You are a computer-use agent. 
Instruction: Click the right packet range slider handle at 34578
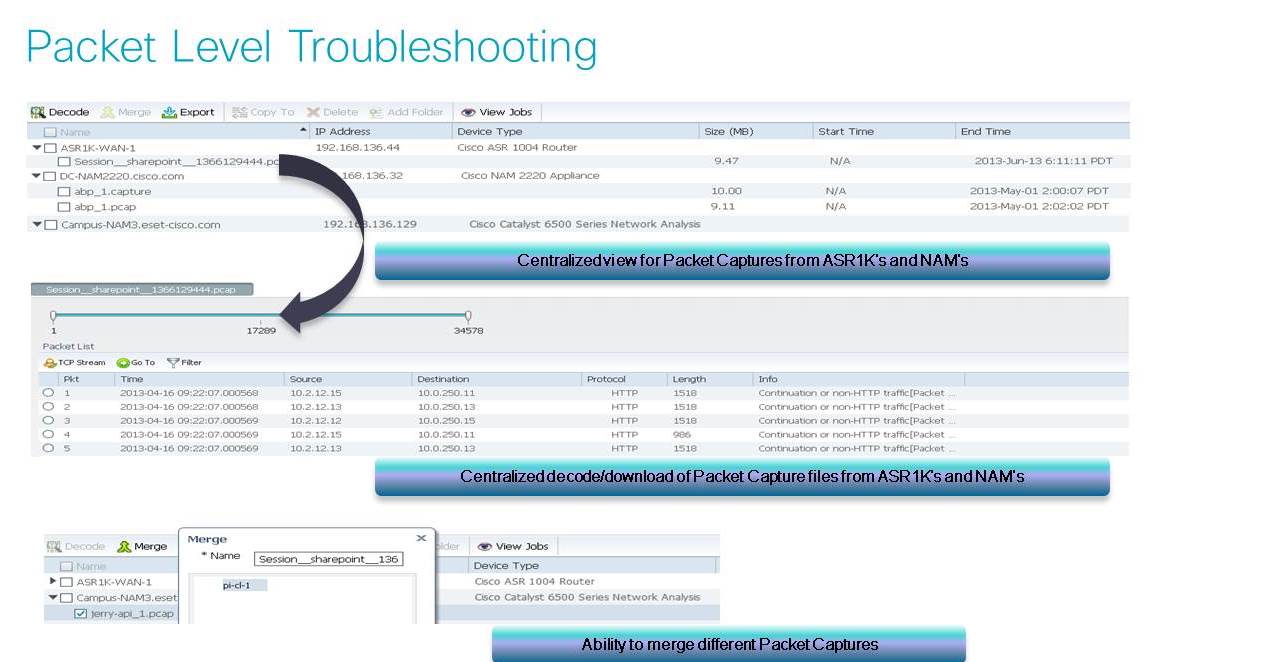point(468,316)
